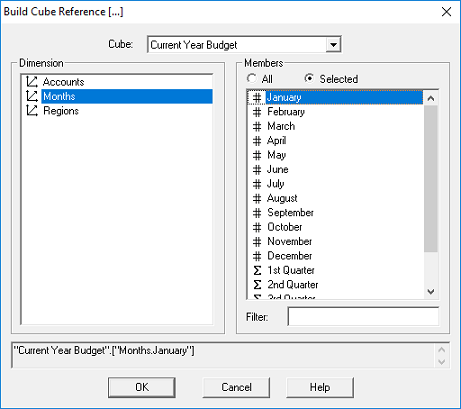Screen dimensions: 461x409
Task: Click the Cancel button
Action: click(x=236, y=387)
